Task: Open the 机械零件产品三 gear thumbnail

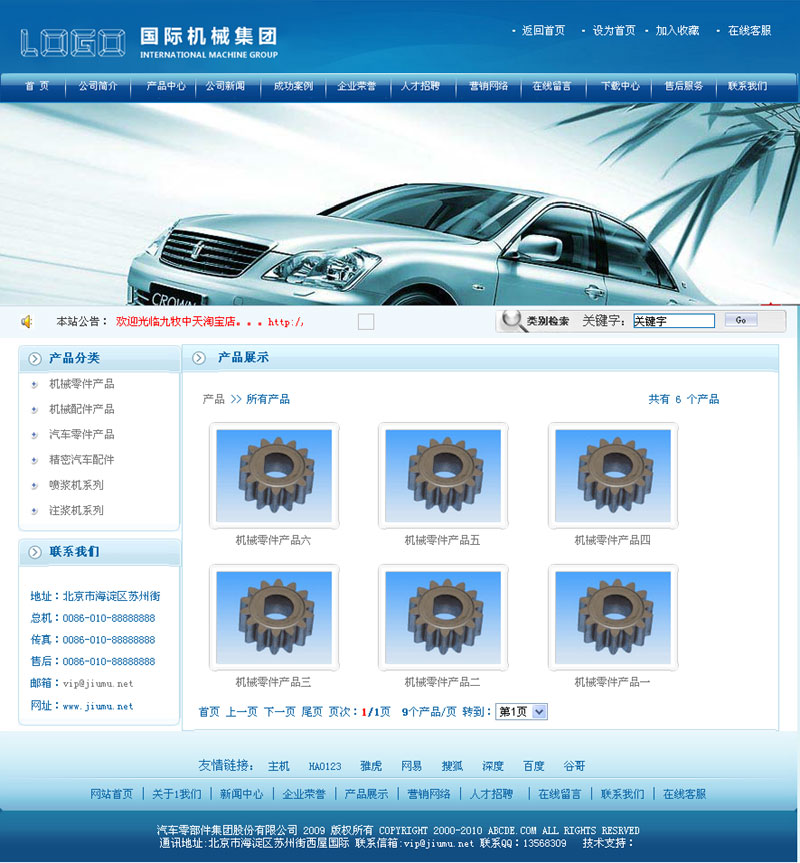Action: click(274, 618)
